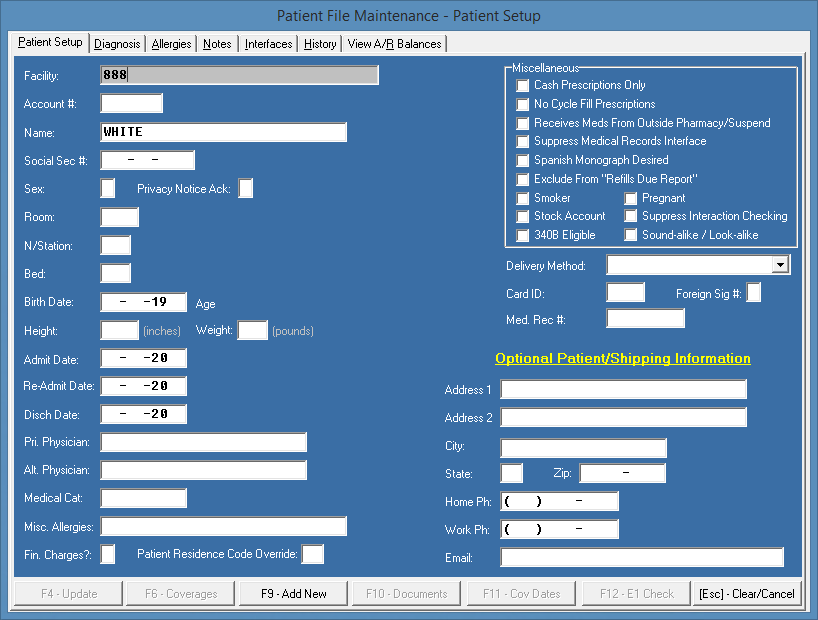Enable Cash Prescriptions Only checkbox
Viewport: 818px width, 620px height.
(523, 86)
